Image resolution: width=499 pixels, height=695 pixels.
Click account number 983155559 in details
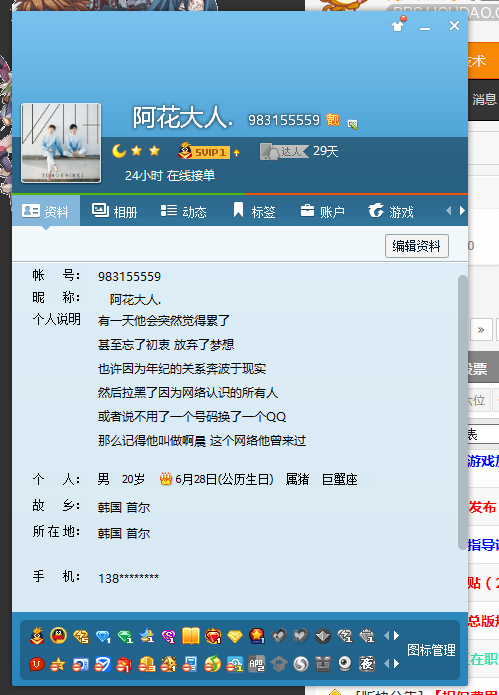[129, 277]
